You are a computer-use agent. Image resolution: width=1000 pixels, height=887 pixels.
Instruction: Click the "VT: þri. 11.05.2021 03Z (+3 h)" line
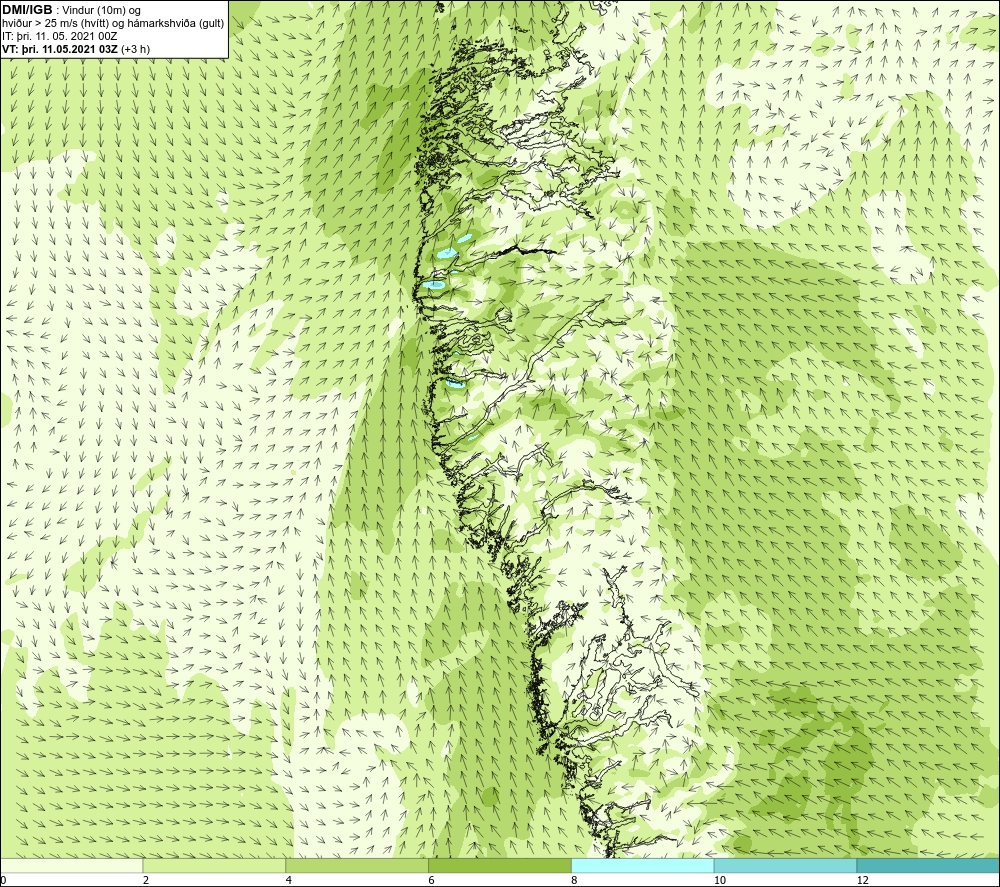[77, 49]
